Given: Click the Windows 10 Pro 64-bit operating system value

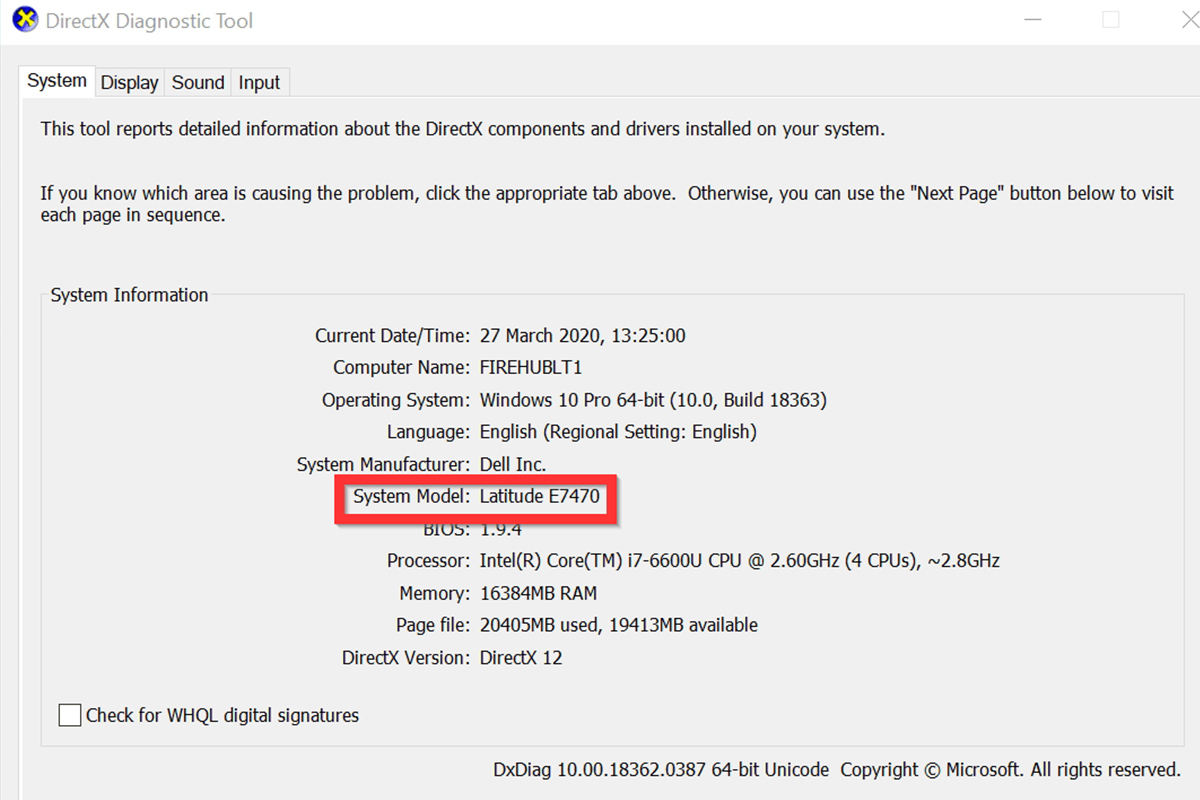Looking at the screenshot, I should (653, 400).
